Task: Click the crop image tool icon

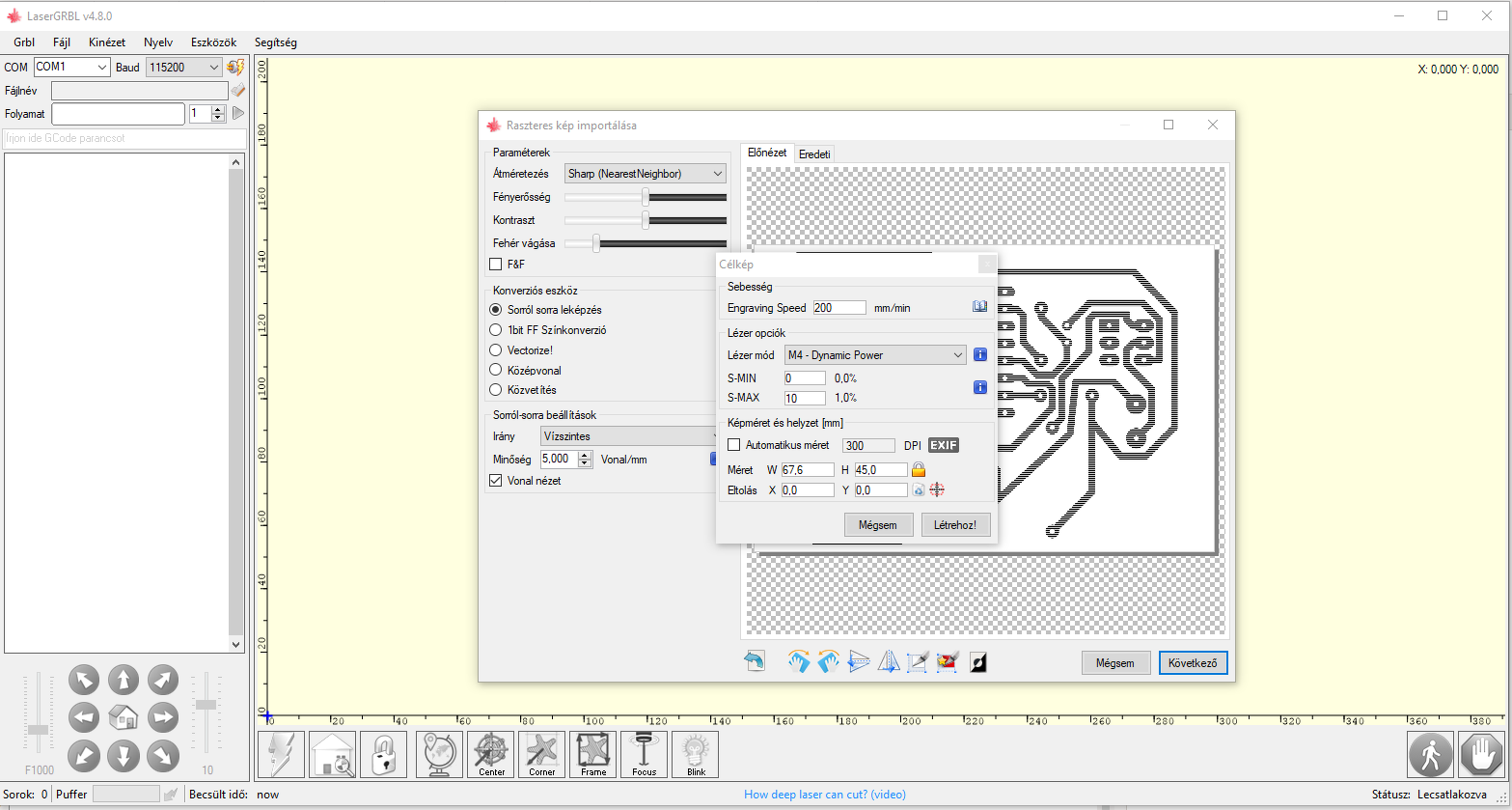Action: 918,662
